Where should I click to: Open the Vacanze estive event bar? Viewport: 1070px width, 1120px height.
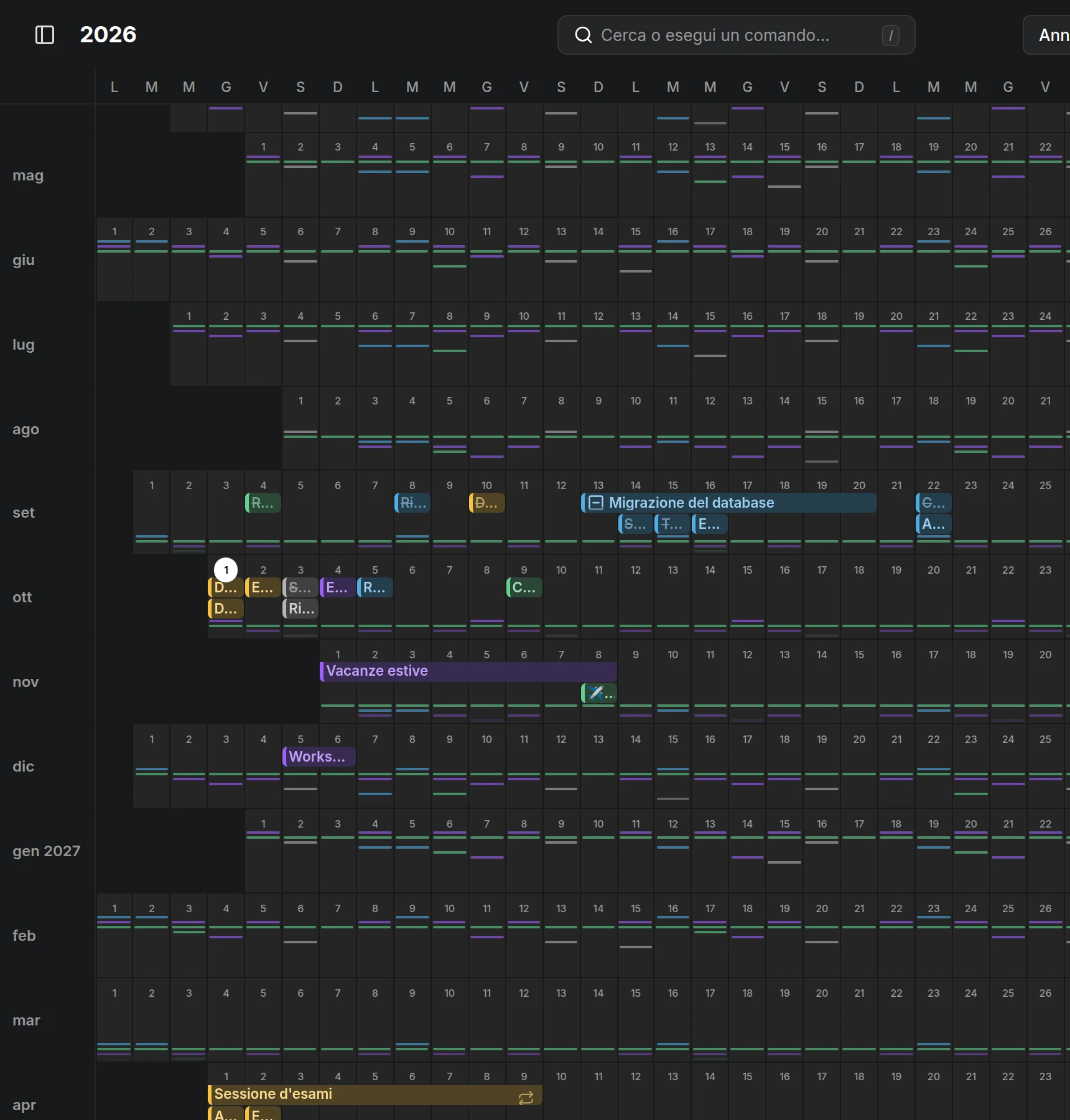coord(468,671)
